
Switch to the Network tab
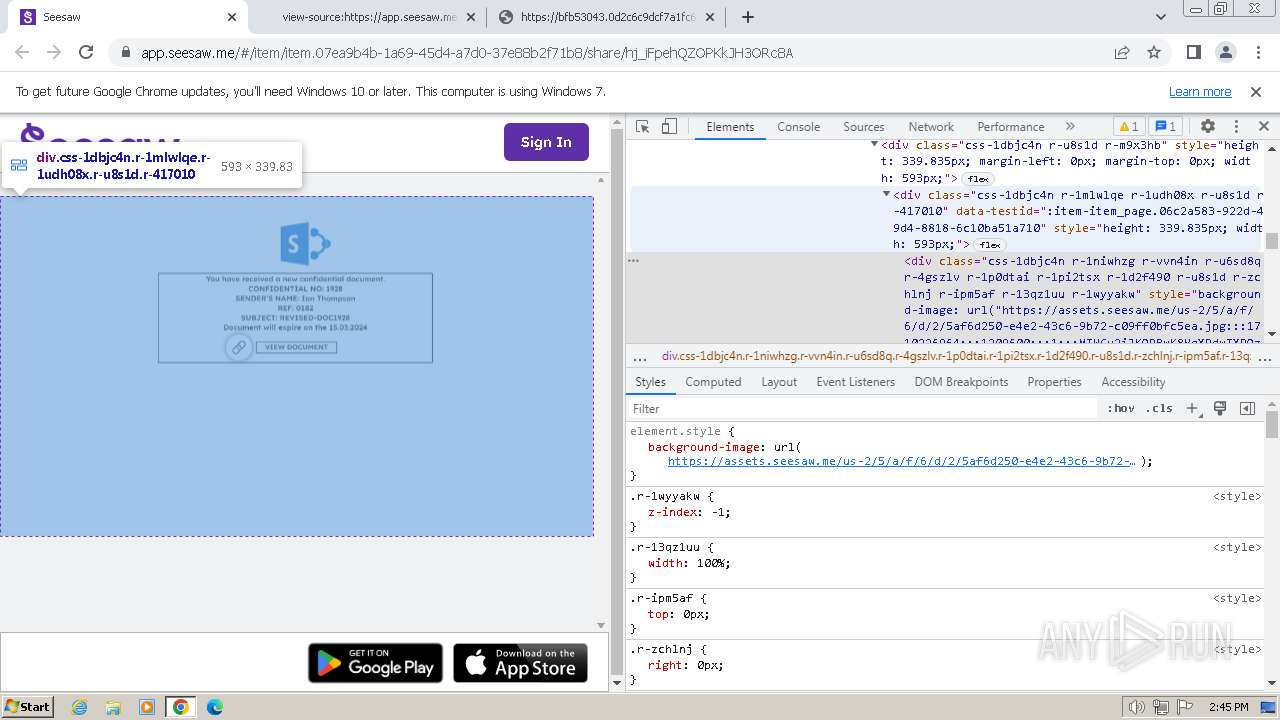tap(931, 127)
